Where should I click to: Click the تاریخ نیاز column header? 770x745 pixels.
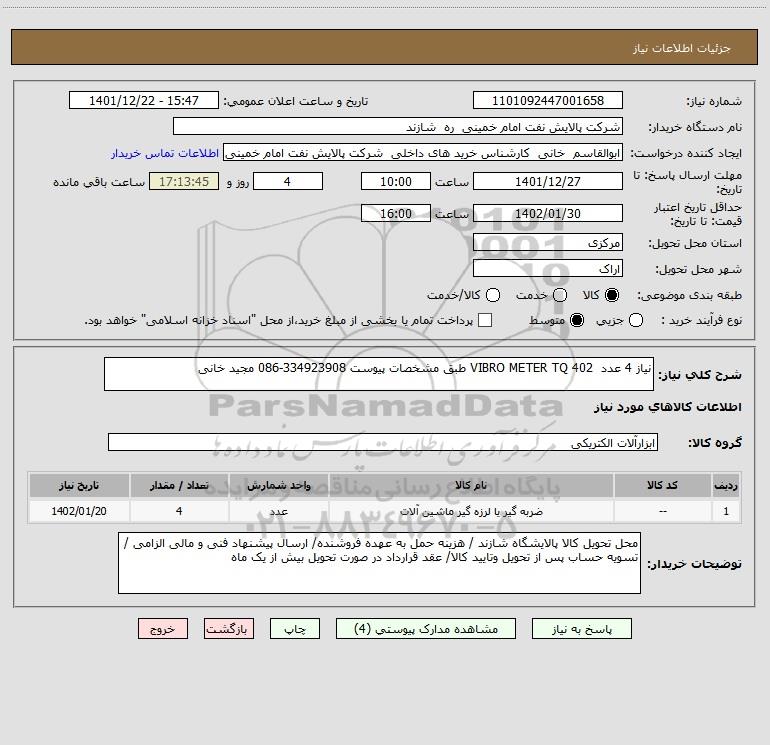click(79, 485)
